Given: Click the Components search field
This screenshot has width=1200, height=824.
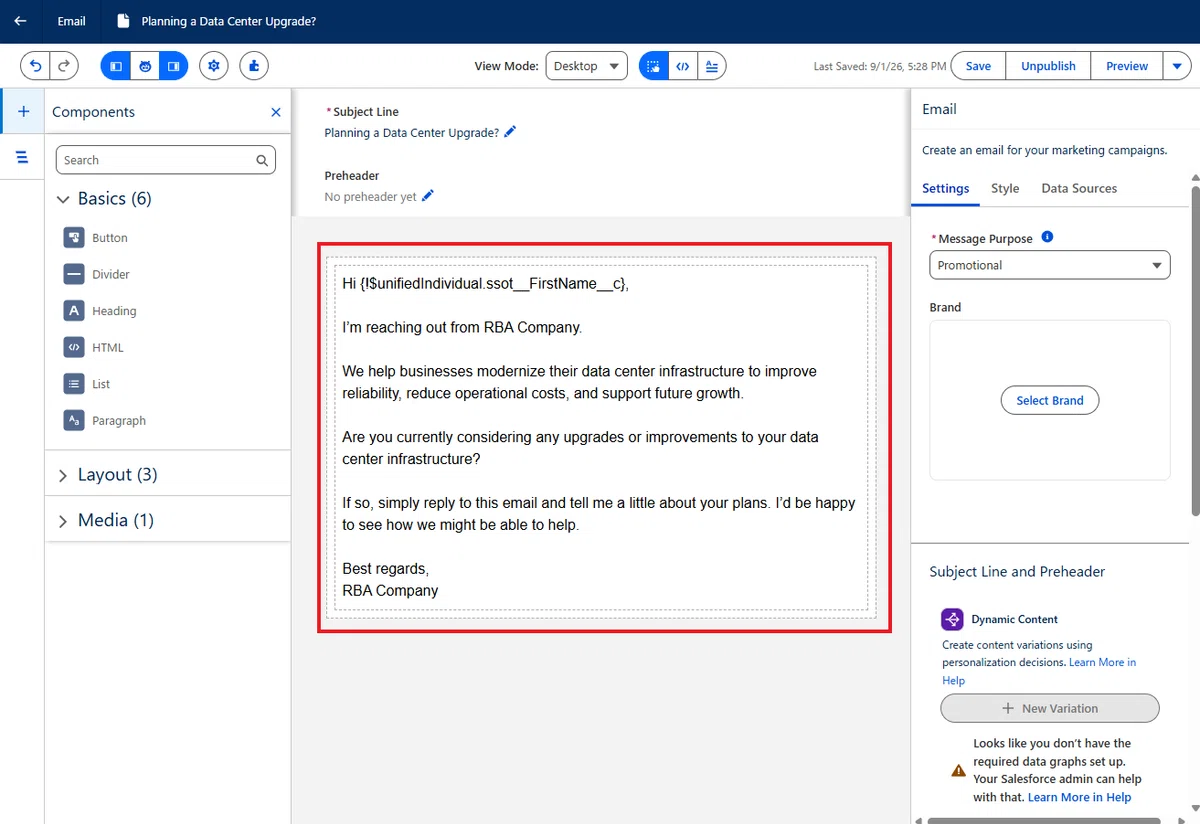Looking at the screenshot, I should point(167,160).
